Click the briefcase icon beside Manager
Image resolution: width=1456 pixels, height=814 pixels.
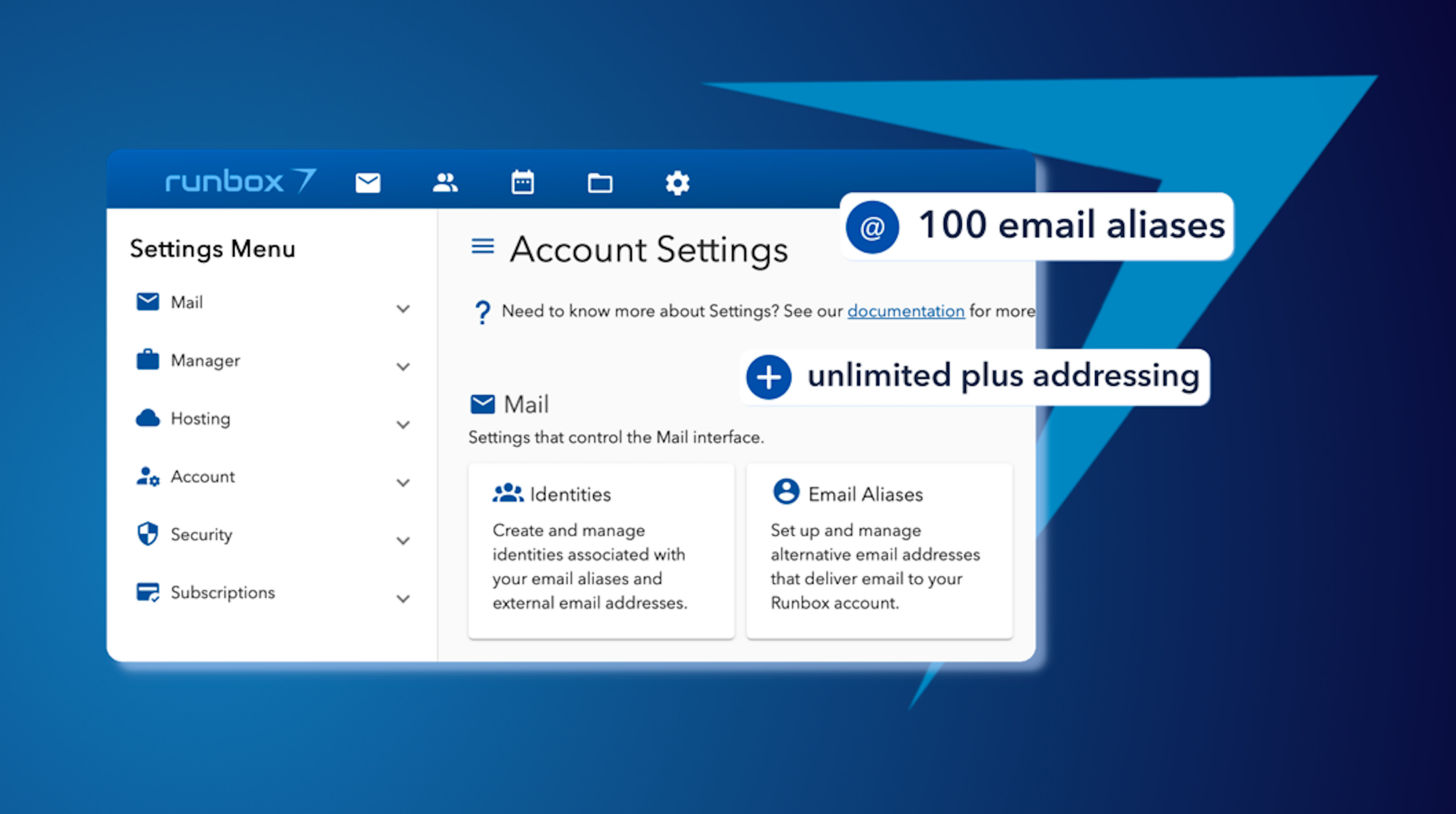[148, 360]
